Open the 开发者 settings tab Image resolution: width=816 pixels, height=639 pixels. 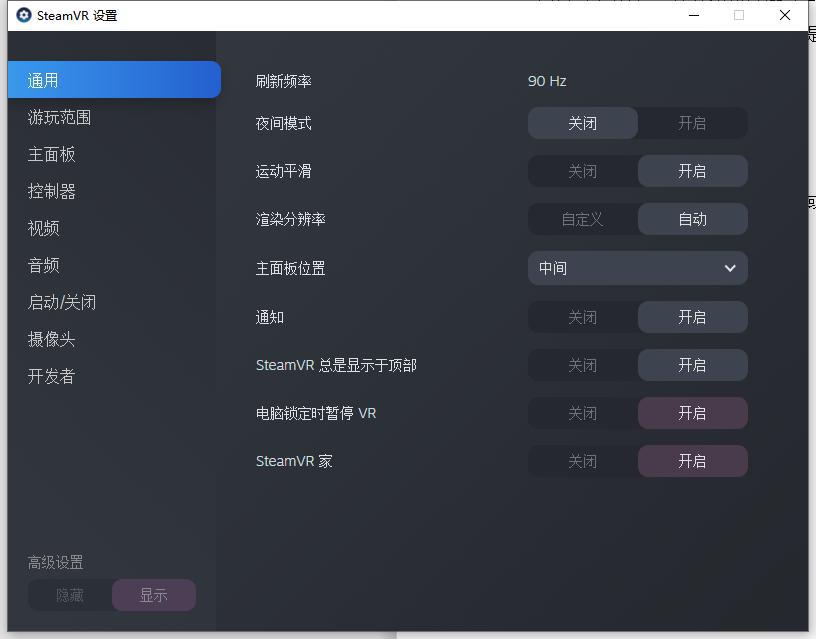click(x=52, y=376)
